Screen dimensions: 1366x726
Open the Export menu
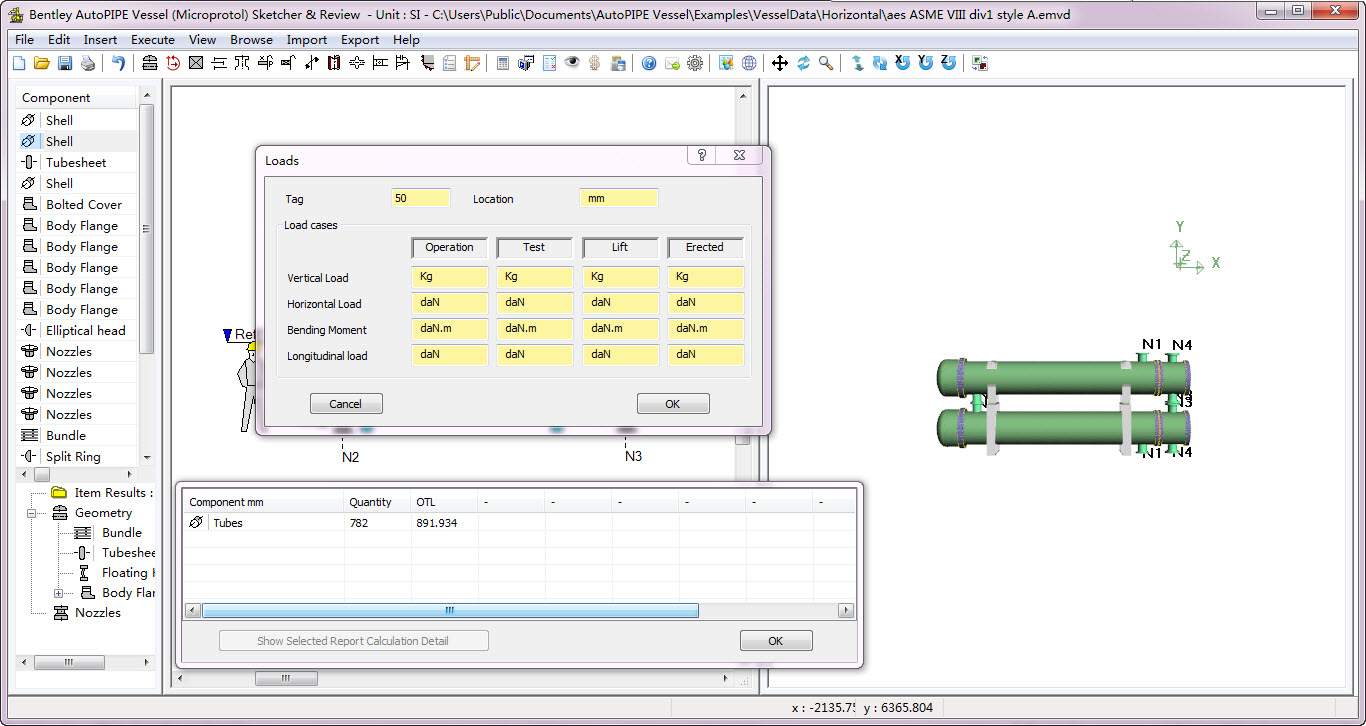[360, 40]
